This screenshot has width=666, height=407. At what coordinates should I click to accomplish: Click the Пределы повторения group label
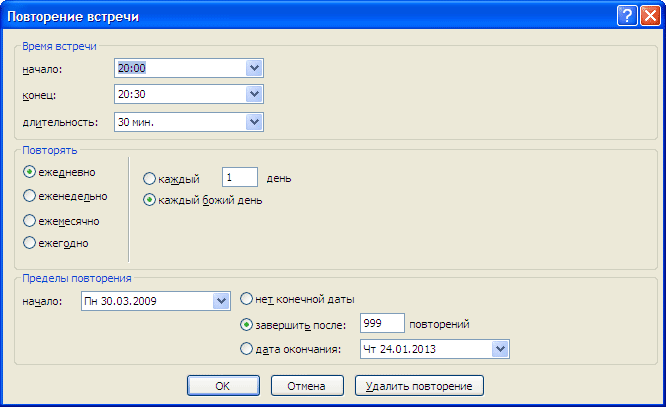tap(77, 278)
